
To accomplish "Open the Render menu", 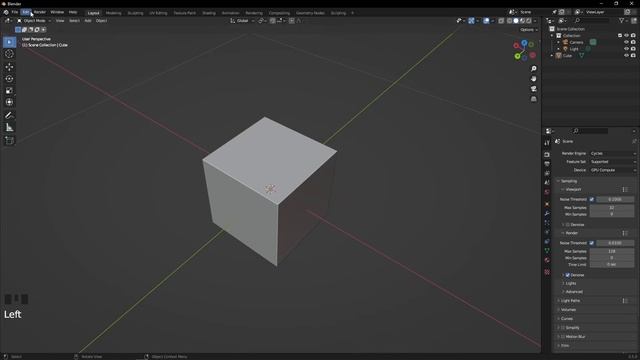I will (40, 12).
